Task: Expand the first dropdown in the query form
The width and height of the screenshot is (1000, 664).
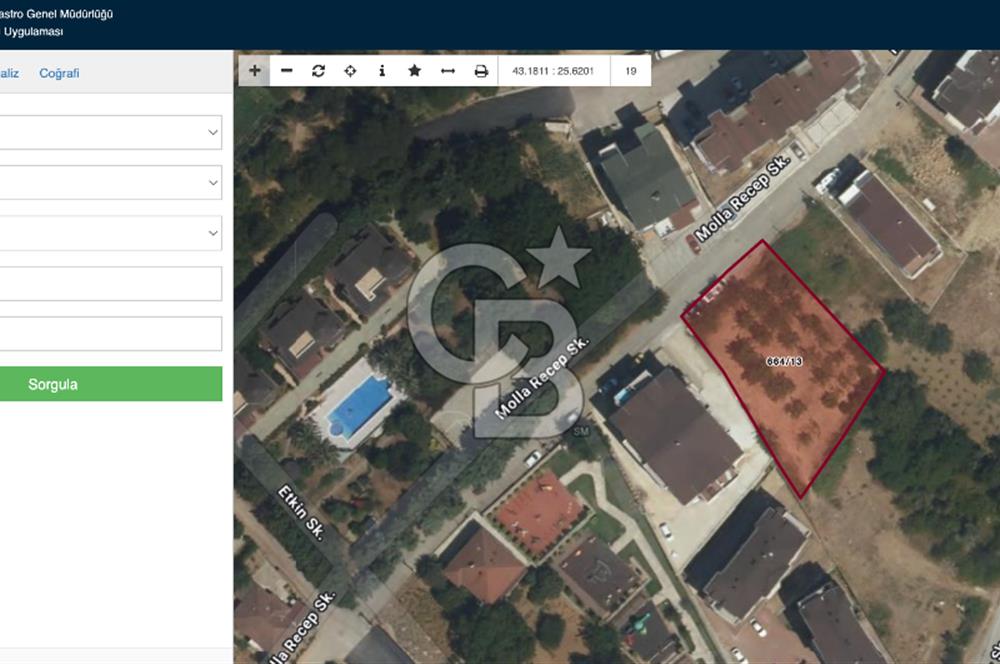Action: point(110,133)
